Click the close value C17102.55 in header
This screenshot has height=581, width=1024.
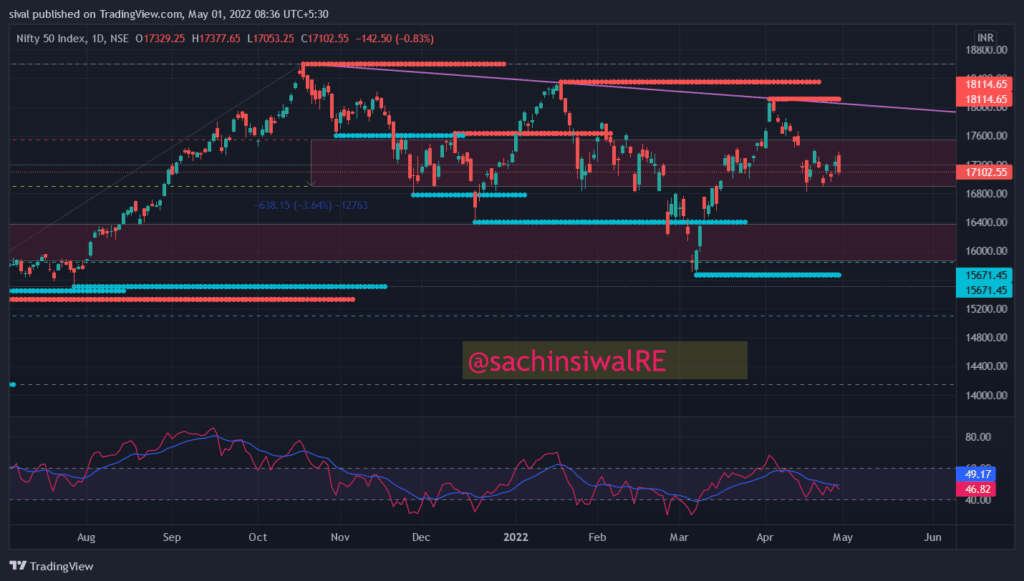[325, 39]
